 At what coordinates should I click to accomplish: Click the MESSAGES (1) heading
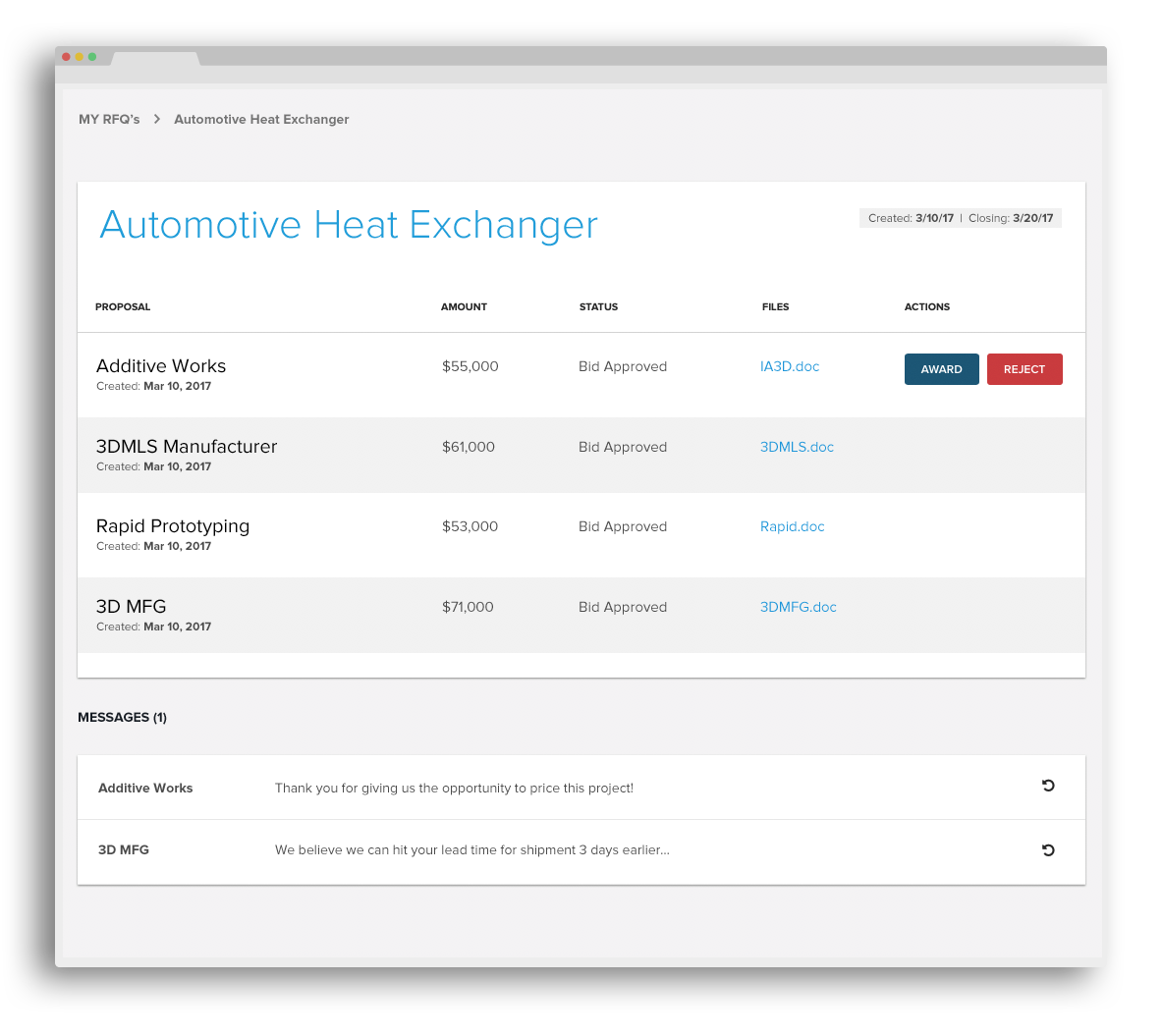[123, 717]
